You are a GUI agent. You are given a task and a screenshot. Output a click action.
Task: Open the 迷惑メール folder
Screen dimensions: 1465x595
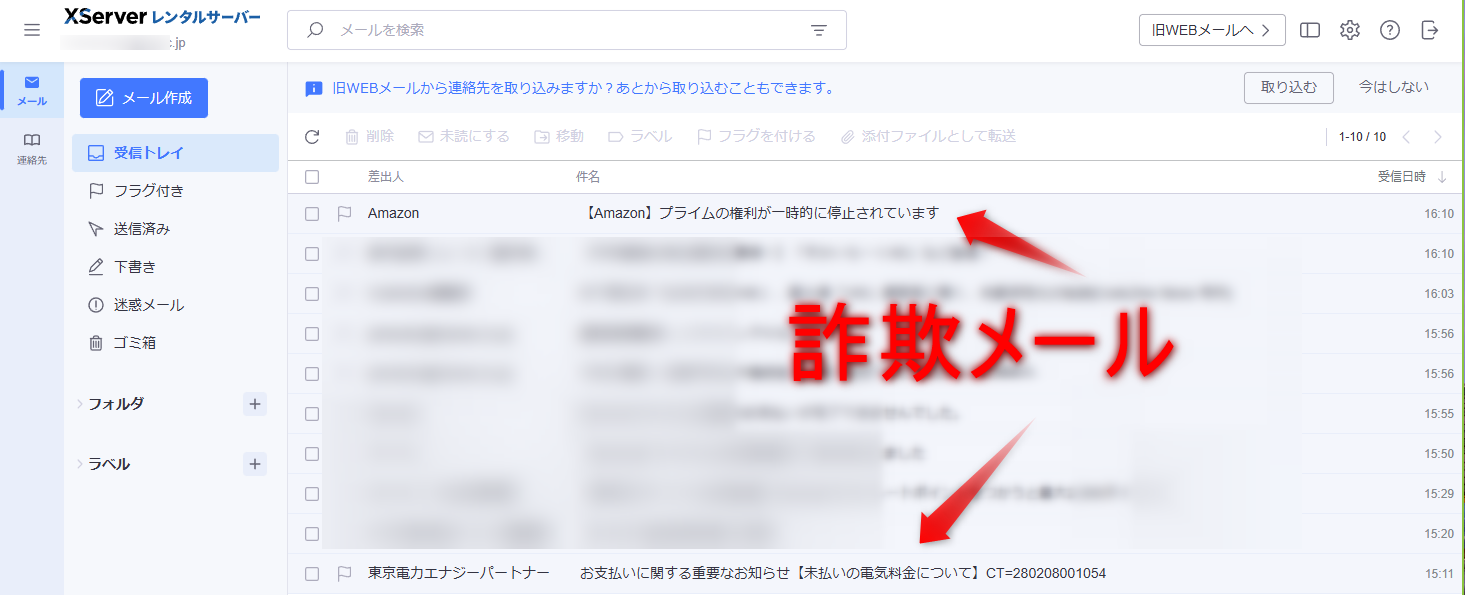pos(148,305)
